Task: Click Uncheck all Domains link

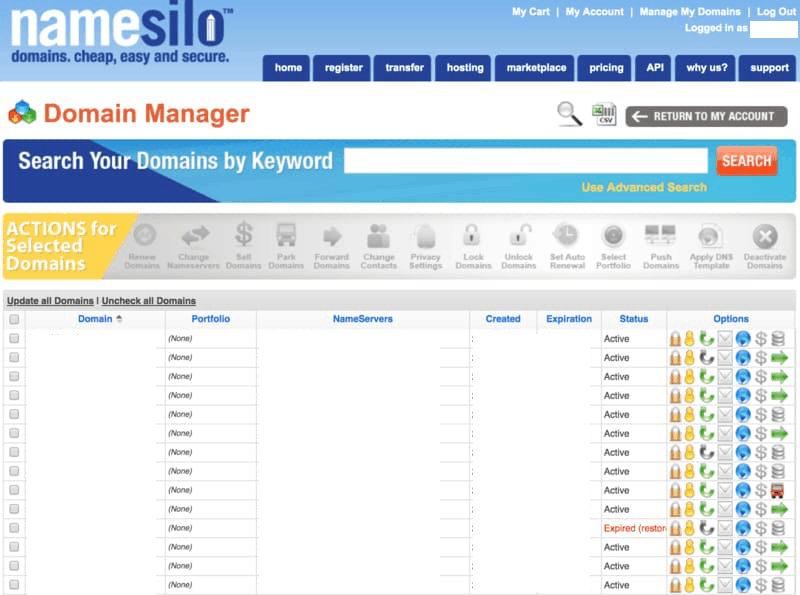Action: 148,301
